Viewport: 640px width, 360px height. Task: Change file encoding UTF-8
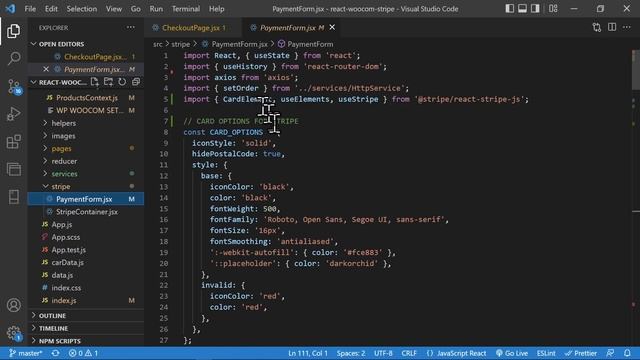[x=383, y=353]
